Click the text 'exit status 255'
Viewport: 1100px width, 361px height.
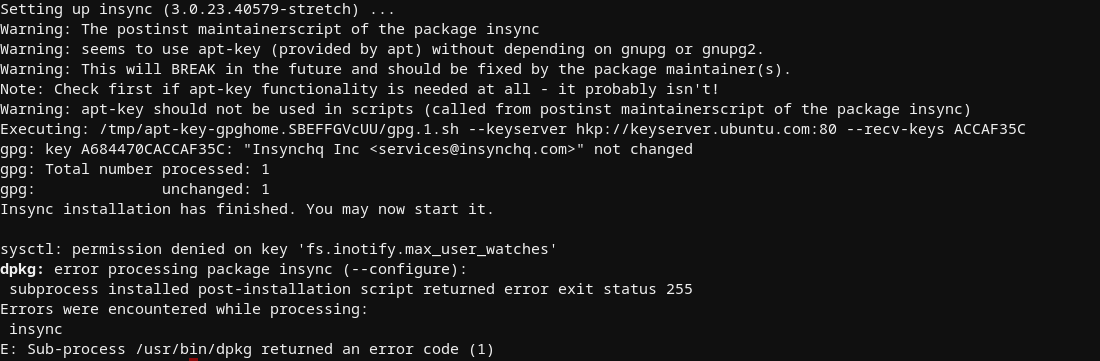625,290
